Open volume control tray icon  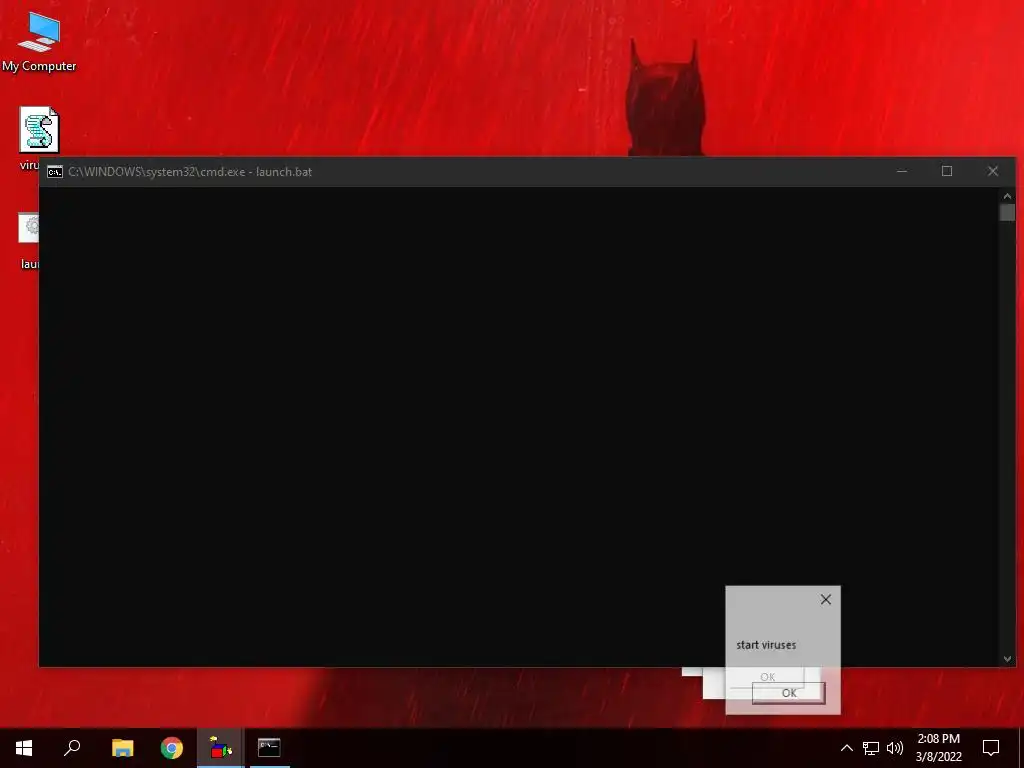895,748
